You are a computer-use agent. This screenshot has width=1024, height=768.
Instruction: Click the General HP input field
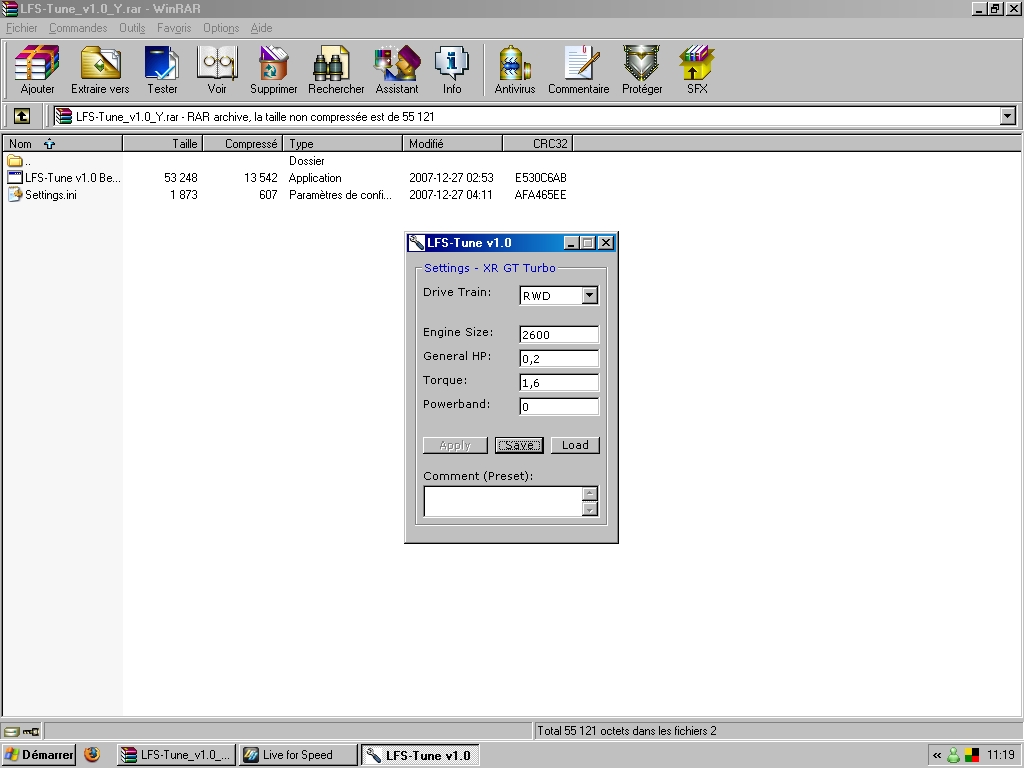(x=559, y=359)
